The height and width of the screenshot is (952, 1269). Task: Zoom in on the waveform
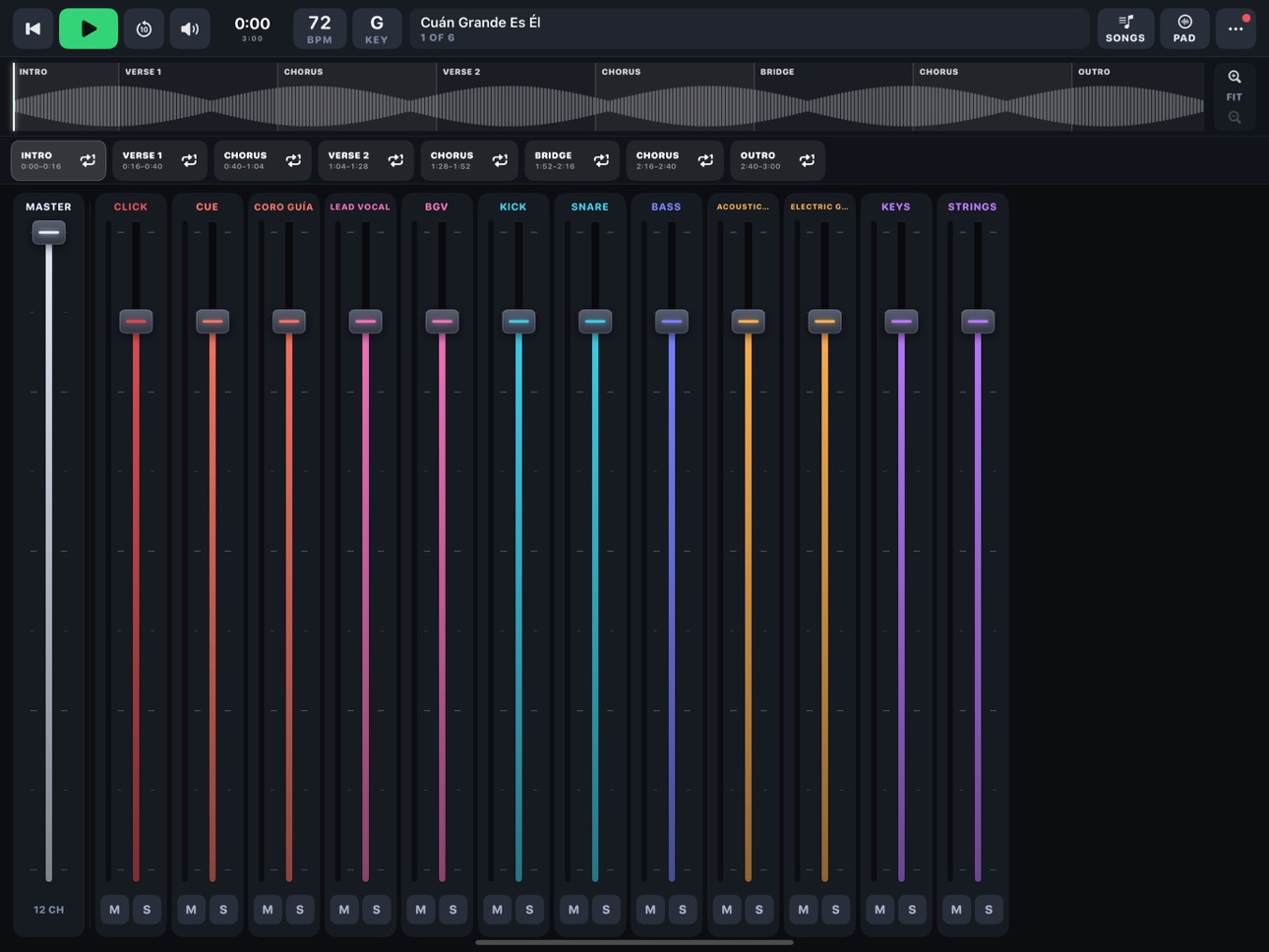[1235, 77]
